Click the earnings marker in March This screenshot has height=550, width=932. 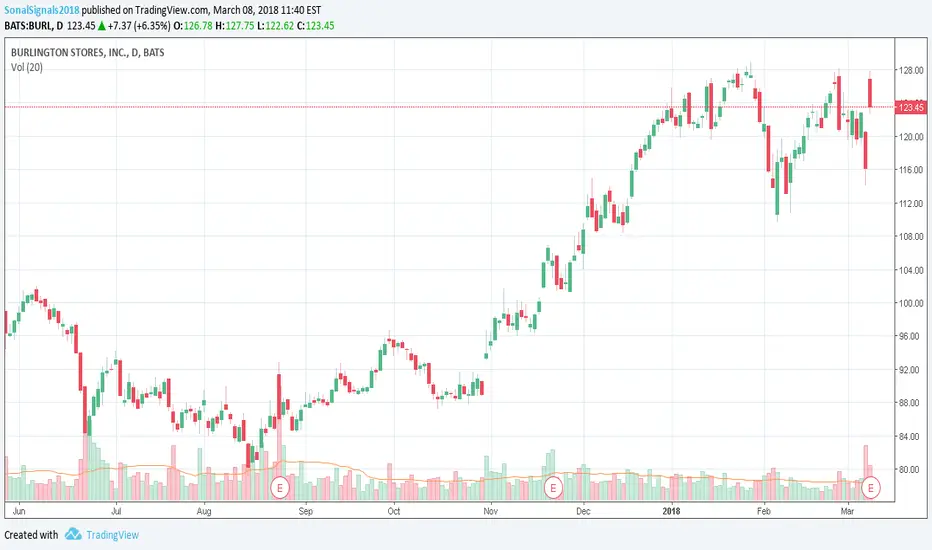[870, 488]
